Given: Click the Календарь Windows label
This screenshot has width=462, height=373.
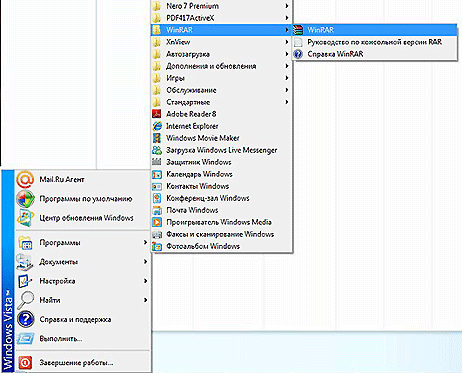Looking at the screenshot, I should pos(199,174).
